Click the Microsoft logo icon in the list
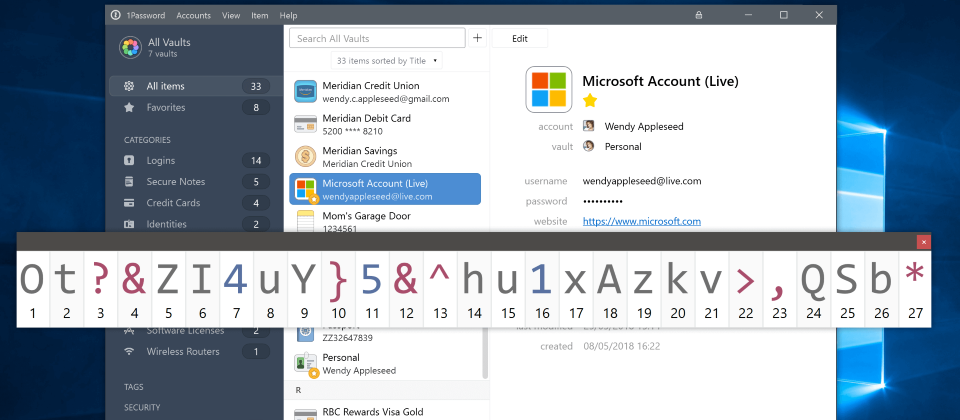This screenshot has width=960, height=420. coord(305,189)
